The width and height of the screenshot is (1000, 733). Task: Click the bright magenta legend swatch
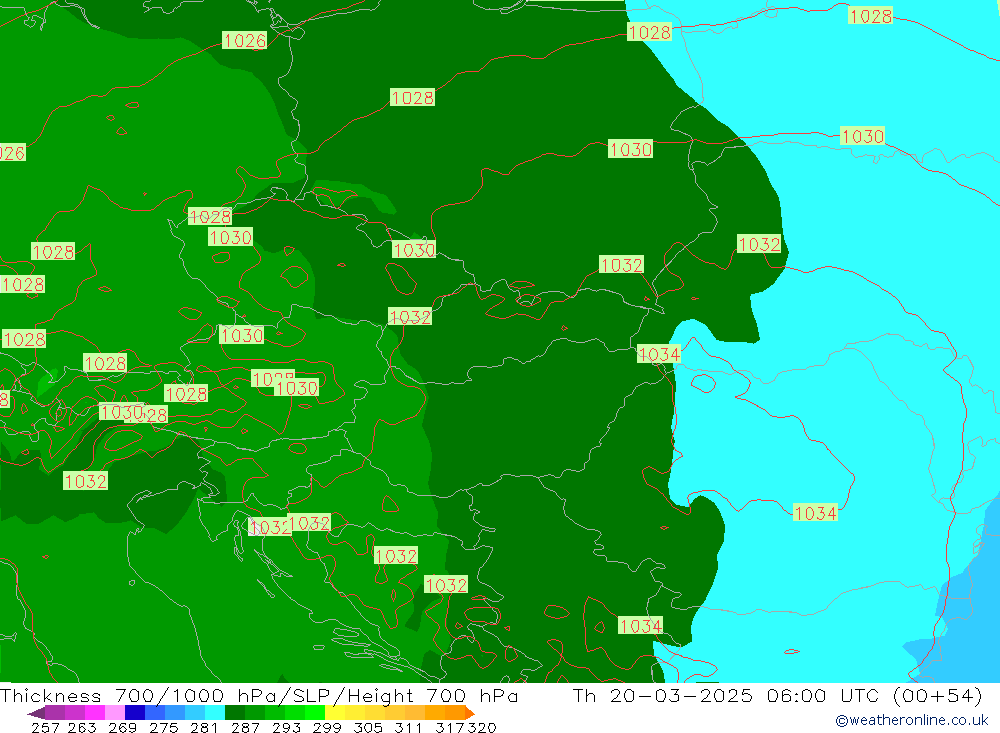point(95,713)
